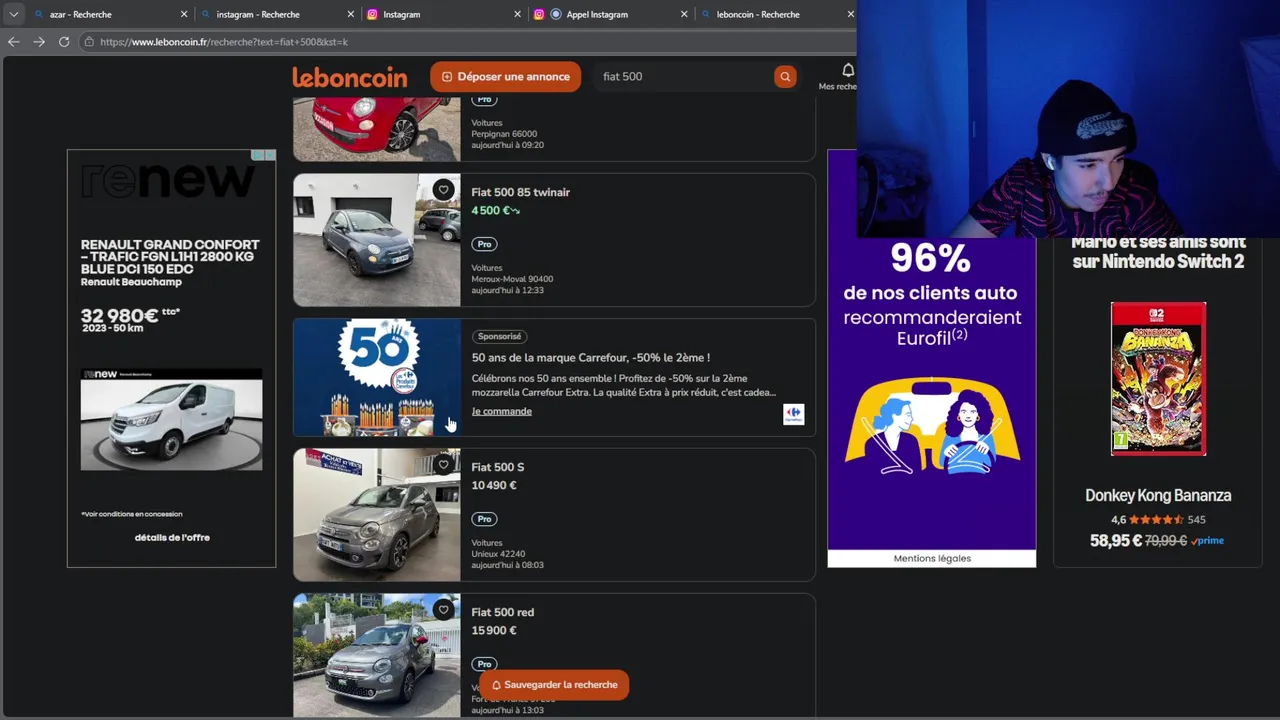Click 'Sauvegarder la recherche' button
Viewport: 1280px width, 720px height.
pyautogui.click(x=554, y=685)
